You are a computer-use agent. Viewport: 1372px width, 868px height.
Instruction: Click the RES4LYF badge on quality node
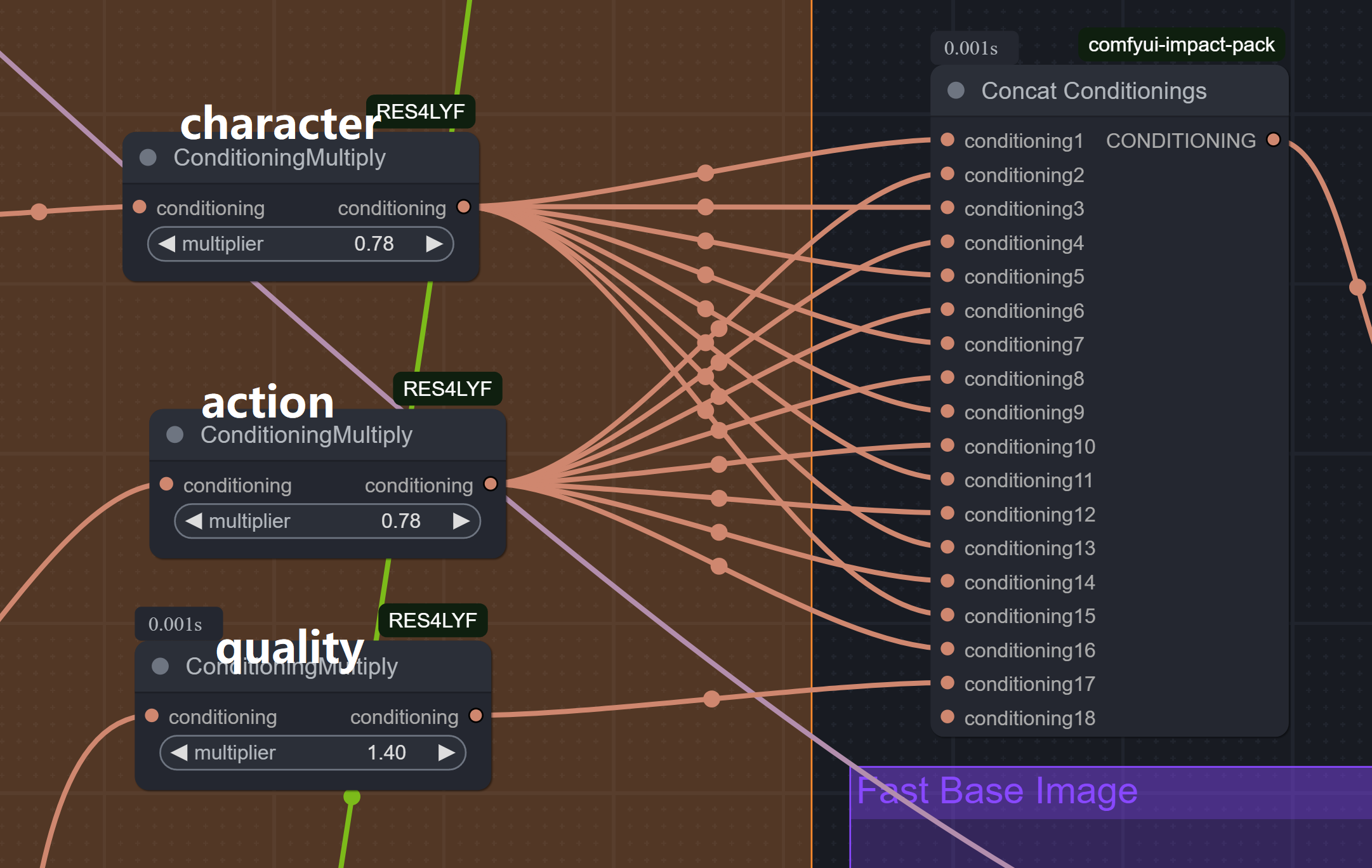pos(433,621)
